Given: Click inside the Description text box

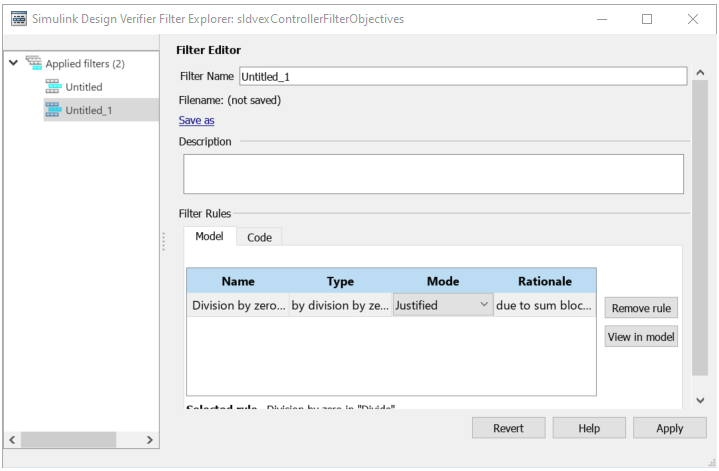Looking at the screenshot, I should (x=433, y=173).
